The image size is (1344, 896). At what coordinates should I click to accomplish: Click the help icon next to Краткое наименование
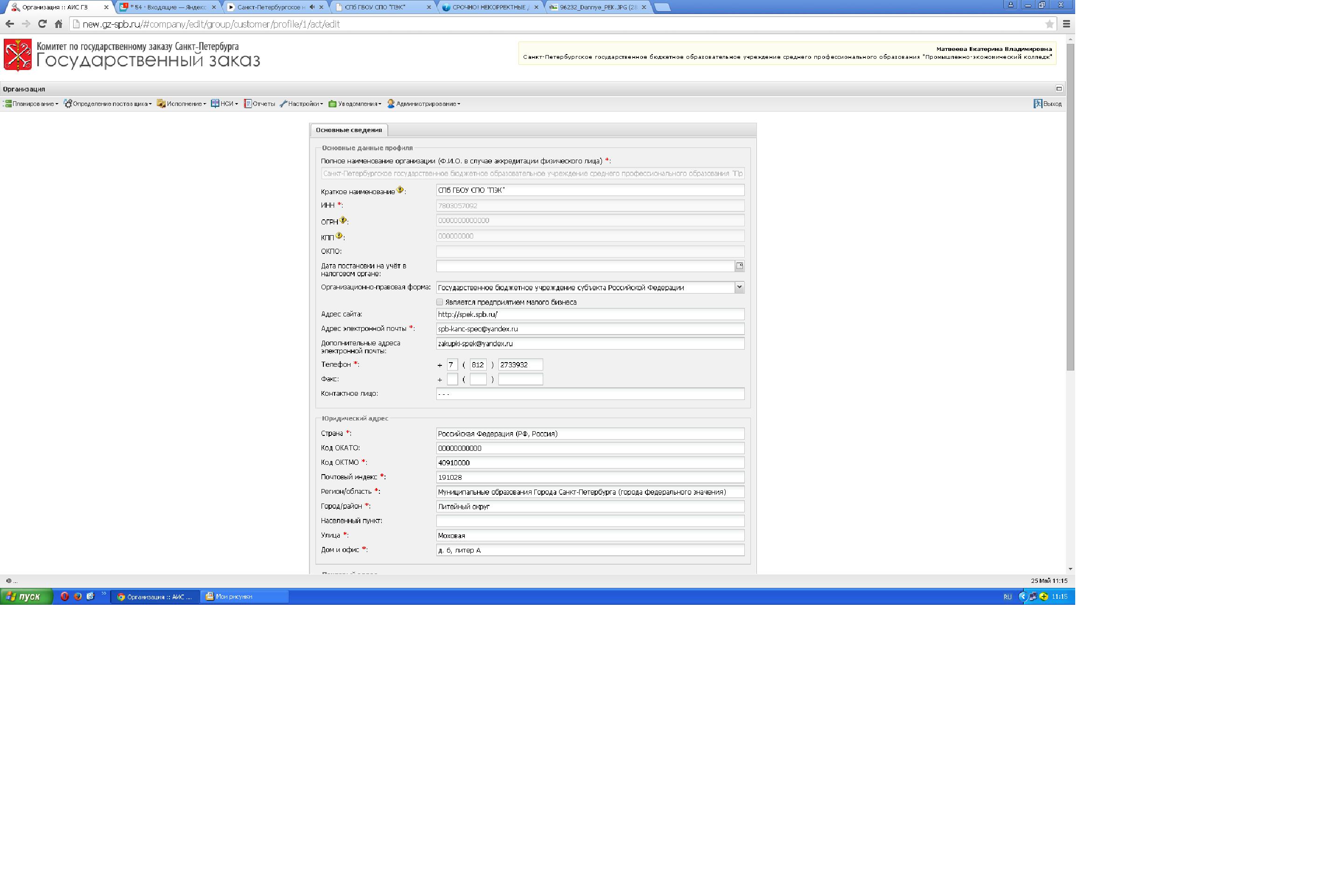400,190
